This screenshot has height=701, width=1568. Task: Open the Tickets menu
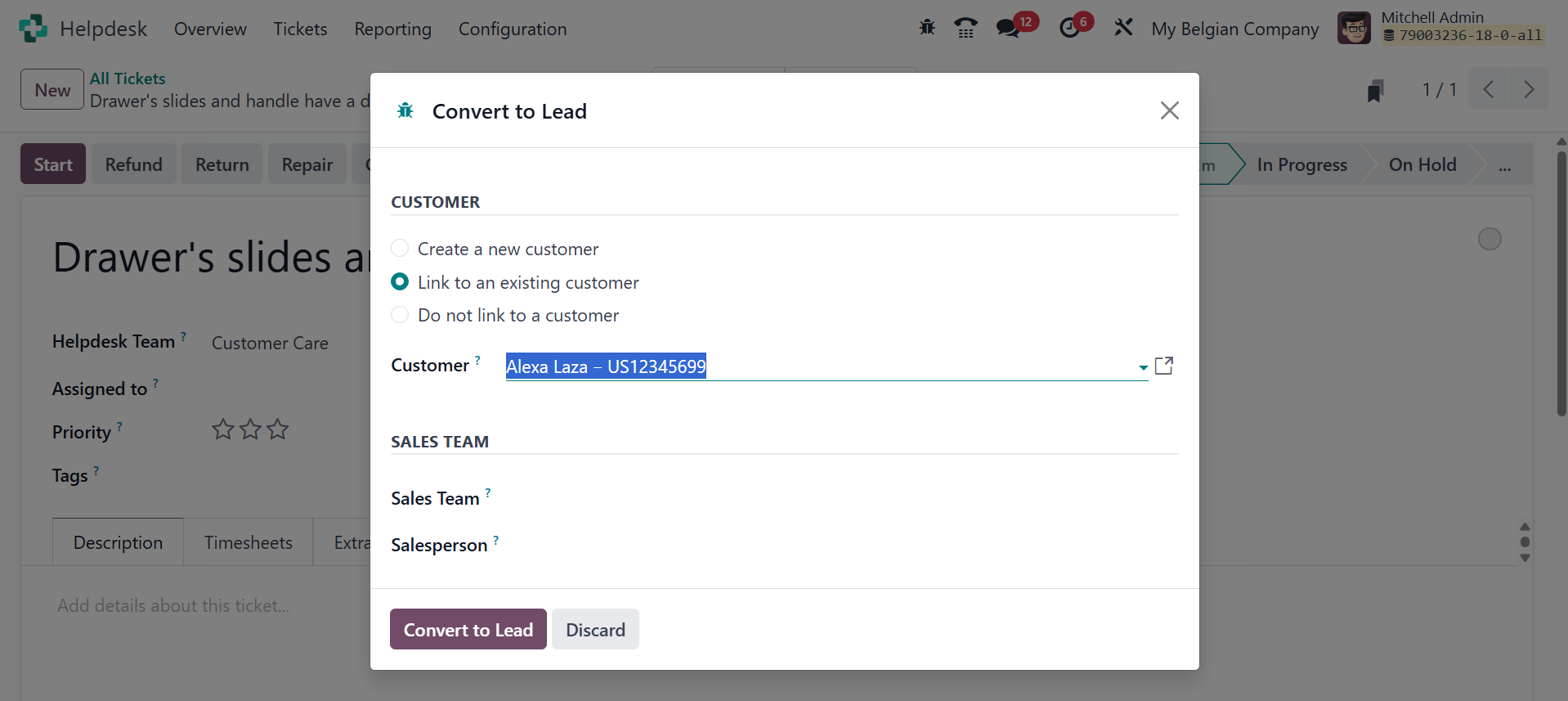[300, 29]
